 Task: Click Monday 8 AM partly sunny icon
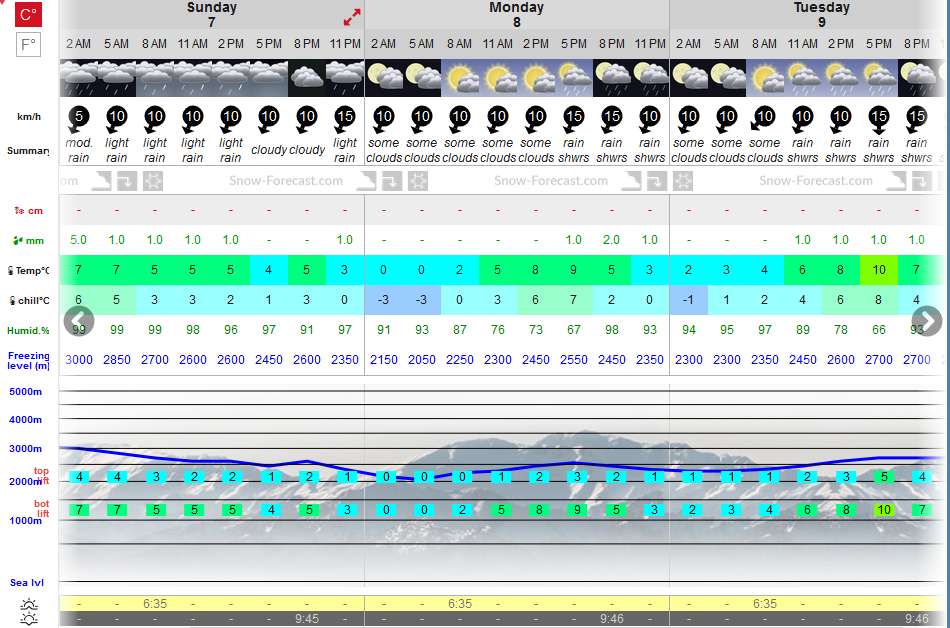pyautogui.click(x=460, y=78)
